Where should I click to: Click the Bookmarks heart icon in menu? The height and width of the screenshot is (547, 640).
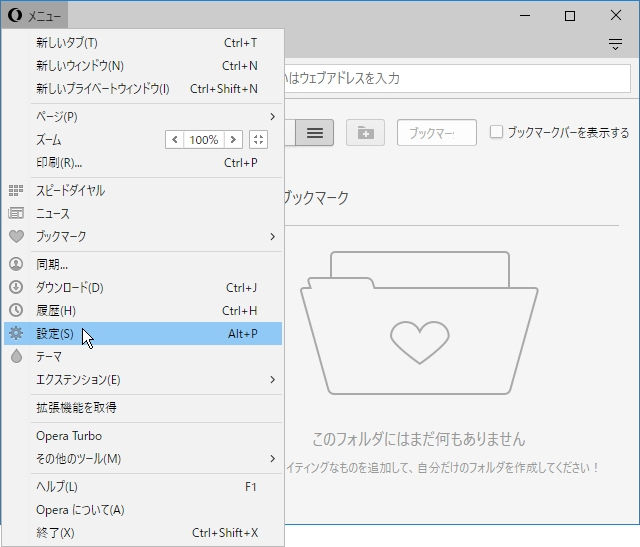click(16, 236)
